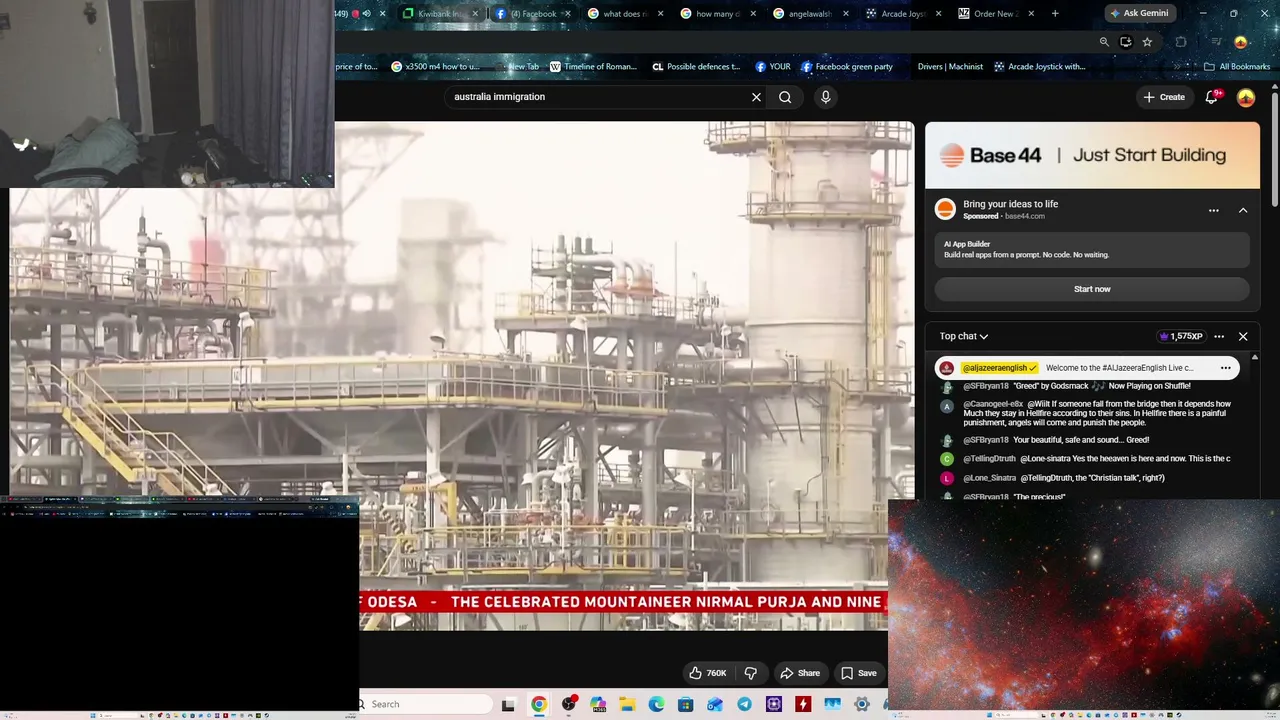Screen dimensions: 1280x720
Task: Mute the tab using its speaker icon
Action: (x=366, y=14)
